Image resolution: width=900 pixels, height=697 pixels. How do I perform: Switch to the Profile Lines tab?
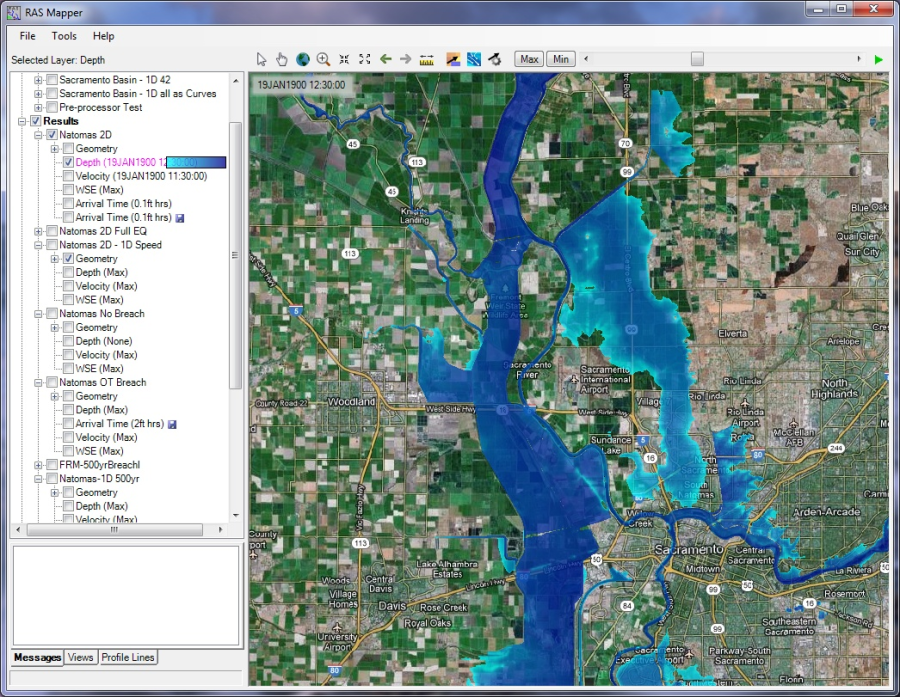click(x=128, y=657)
